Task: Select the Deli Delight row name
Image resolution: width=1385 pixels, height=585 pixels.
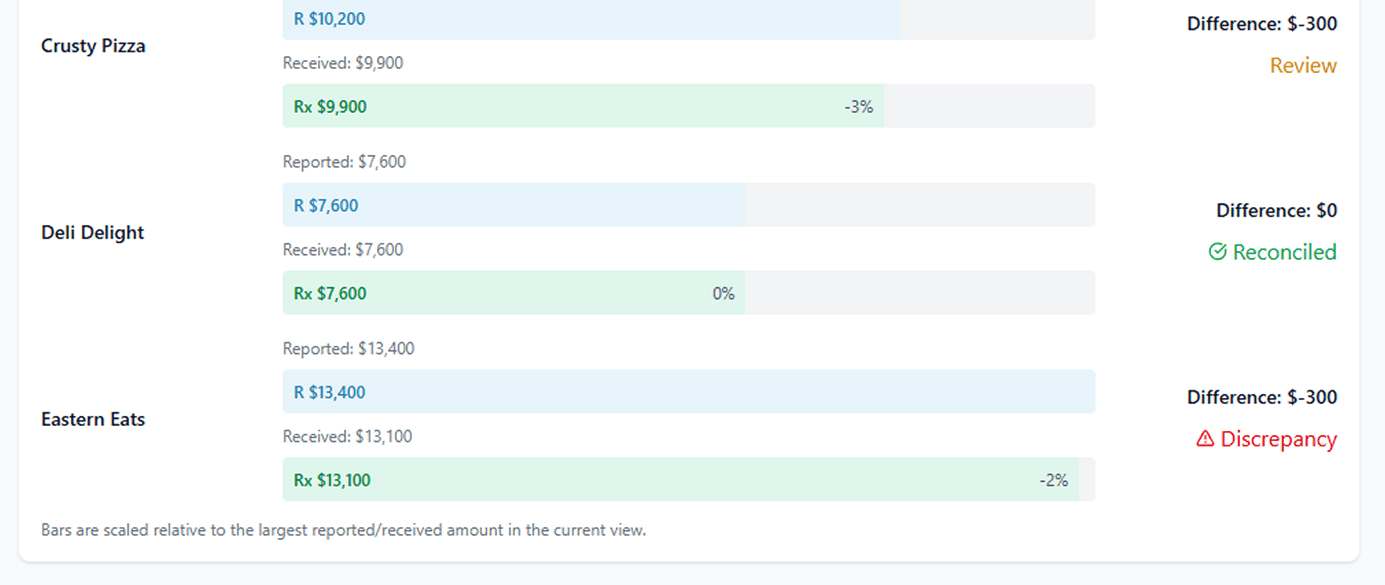Action: pos(93,233)
